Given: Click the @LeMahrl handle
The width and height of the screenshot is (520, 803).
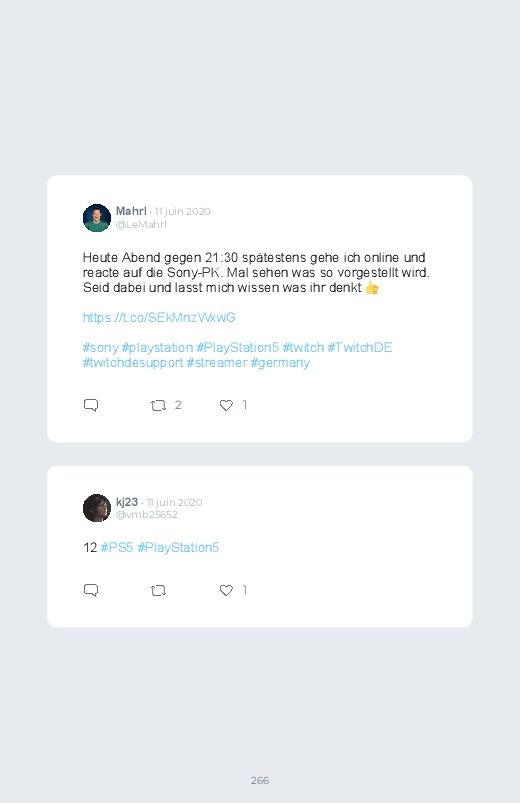Looking at the screenshot, I should point(141,225).
